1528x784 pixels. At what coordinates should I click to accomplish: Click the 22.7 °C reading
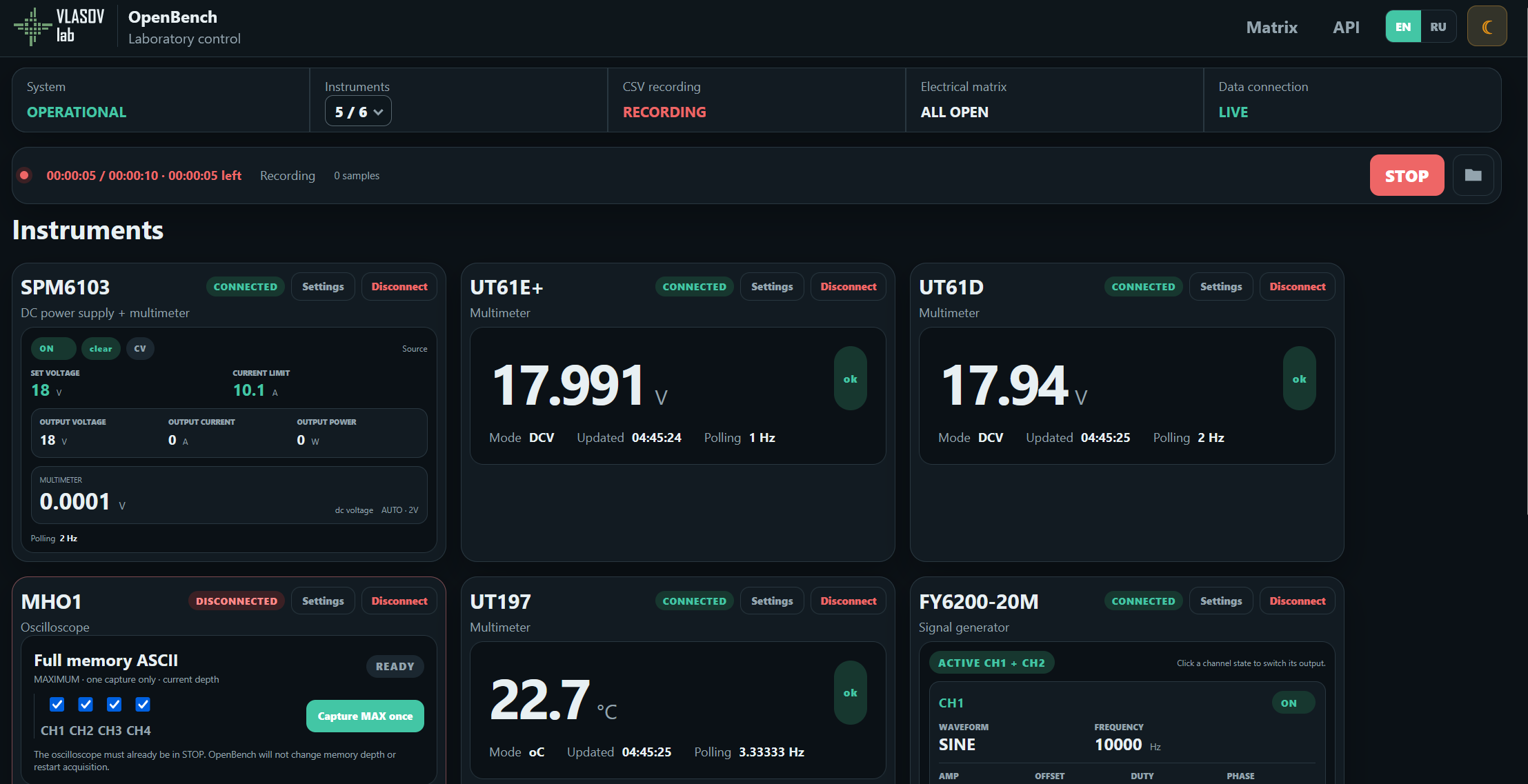553,699
